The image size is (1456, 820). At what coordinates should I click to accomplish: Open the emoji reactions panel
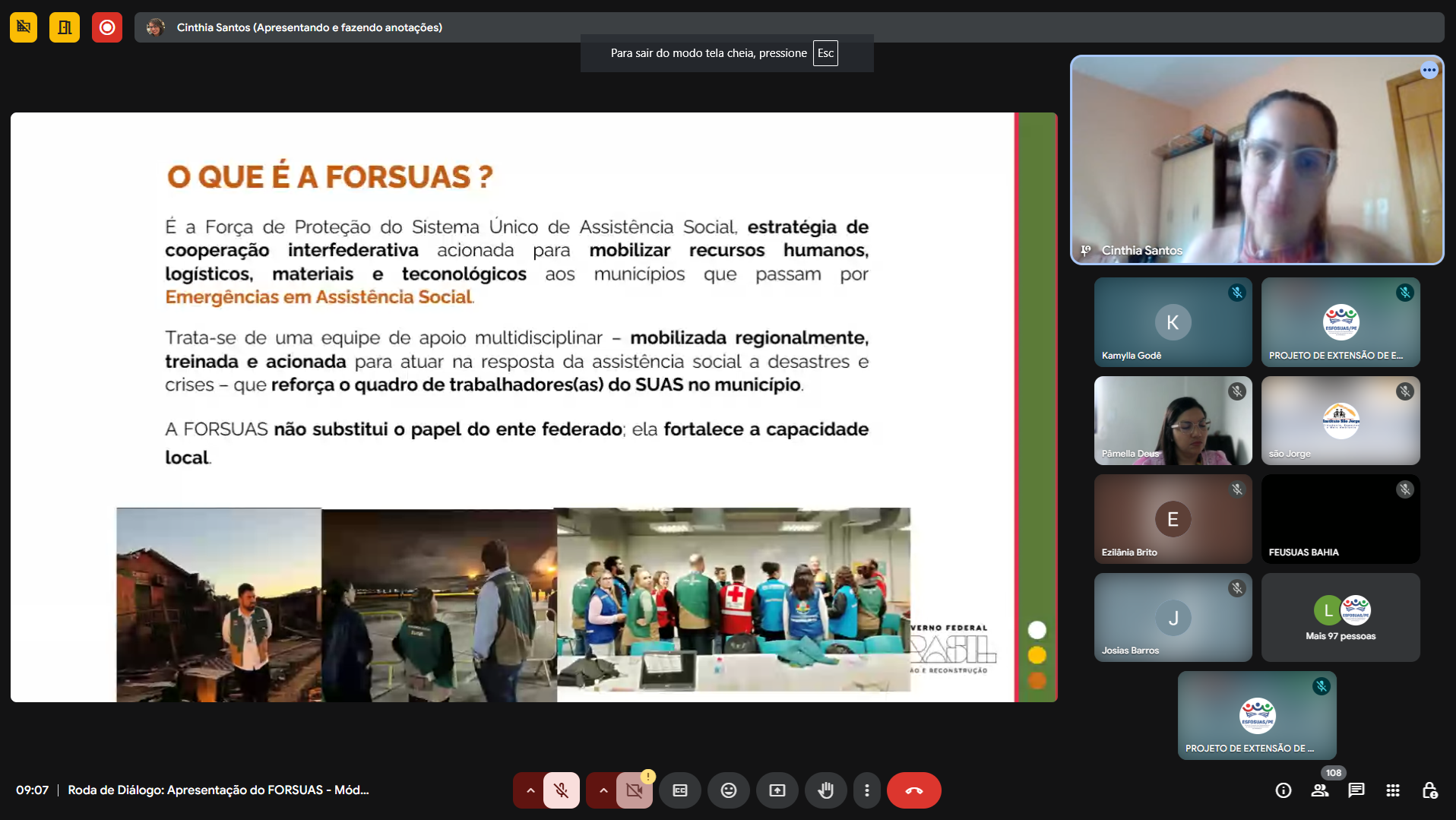728,790
